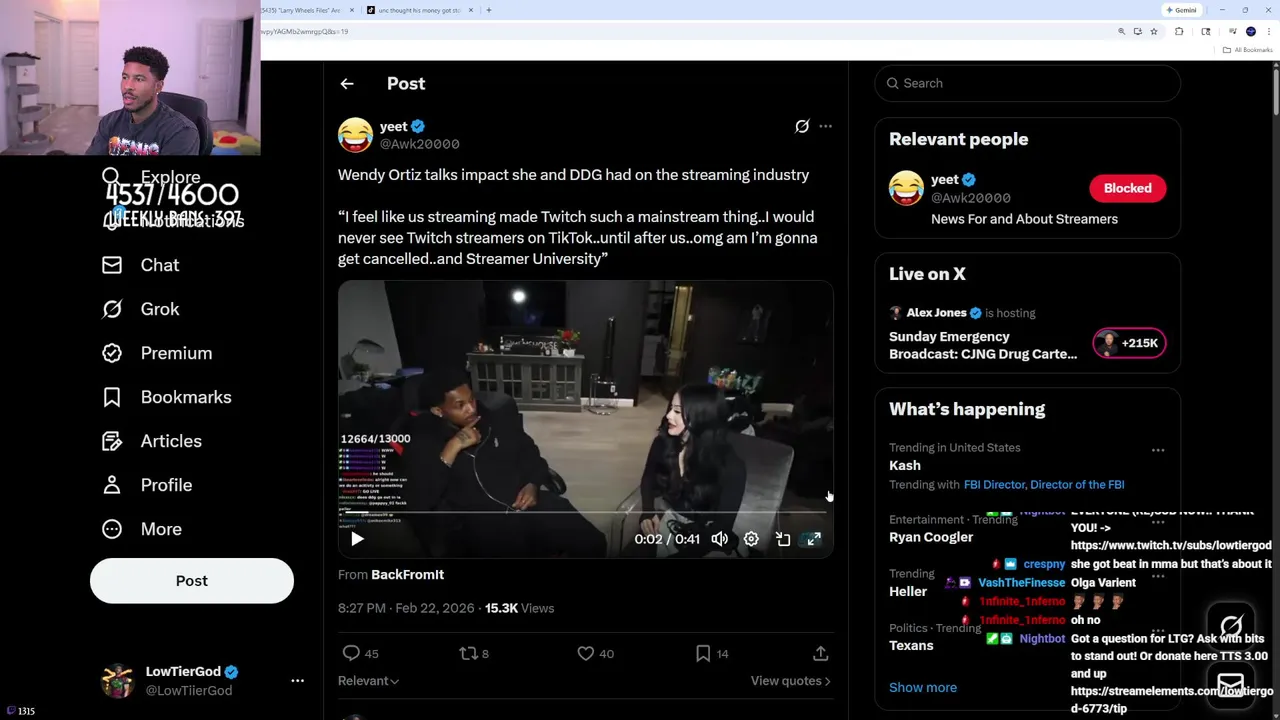This screenshot has height=720, width=1280.
Task: Toggle picture-in-picture for video
Action: coord(783,539)
